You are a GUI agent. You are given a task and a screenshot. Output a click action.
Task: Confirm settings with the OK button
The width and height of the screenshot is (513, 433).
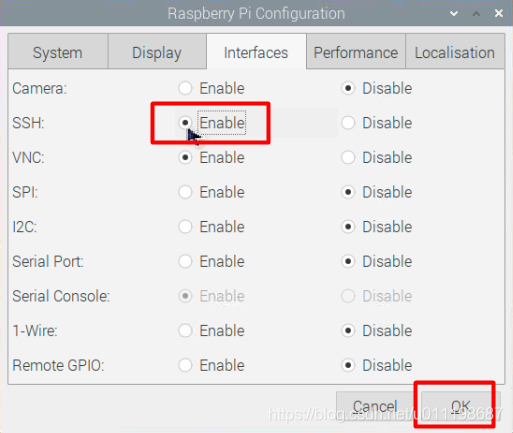461,406
